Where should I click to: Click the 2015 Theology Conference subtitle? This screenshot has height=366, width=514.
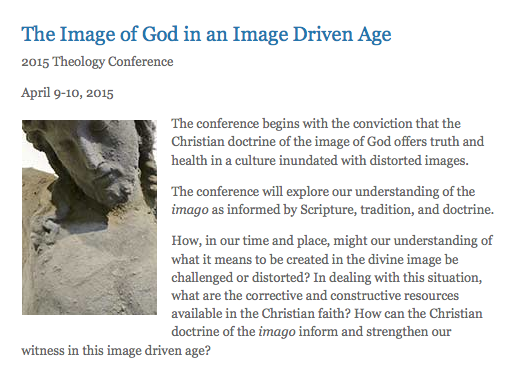tap(97, 62)
